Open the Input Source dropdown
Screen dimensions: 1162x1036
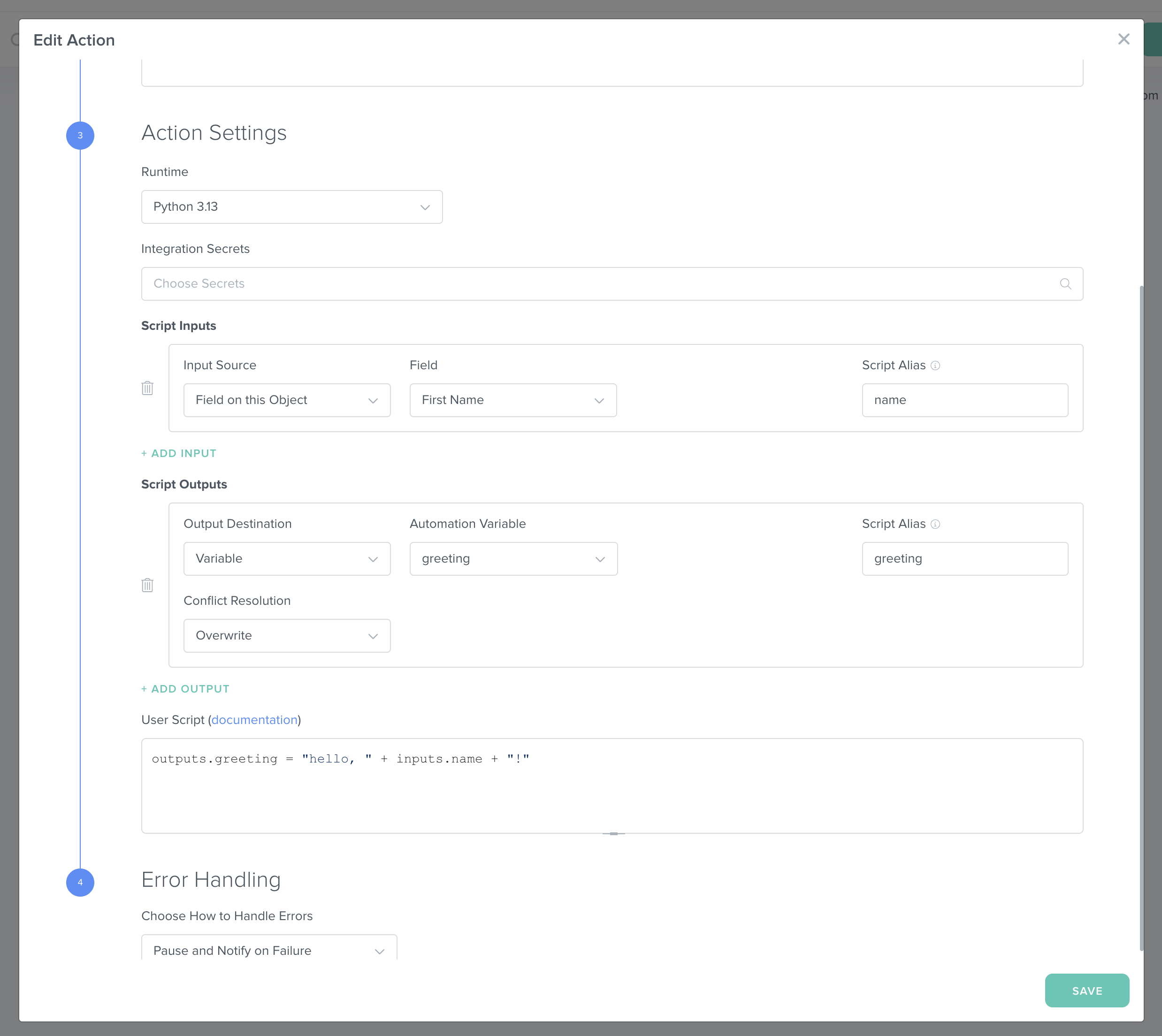pos(287,400)
